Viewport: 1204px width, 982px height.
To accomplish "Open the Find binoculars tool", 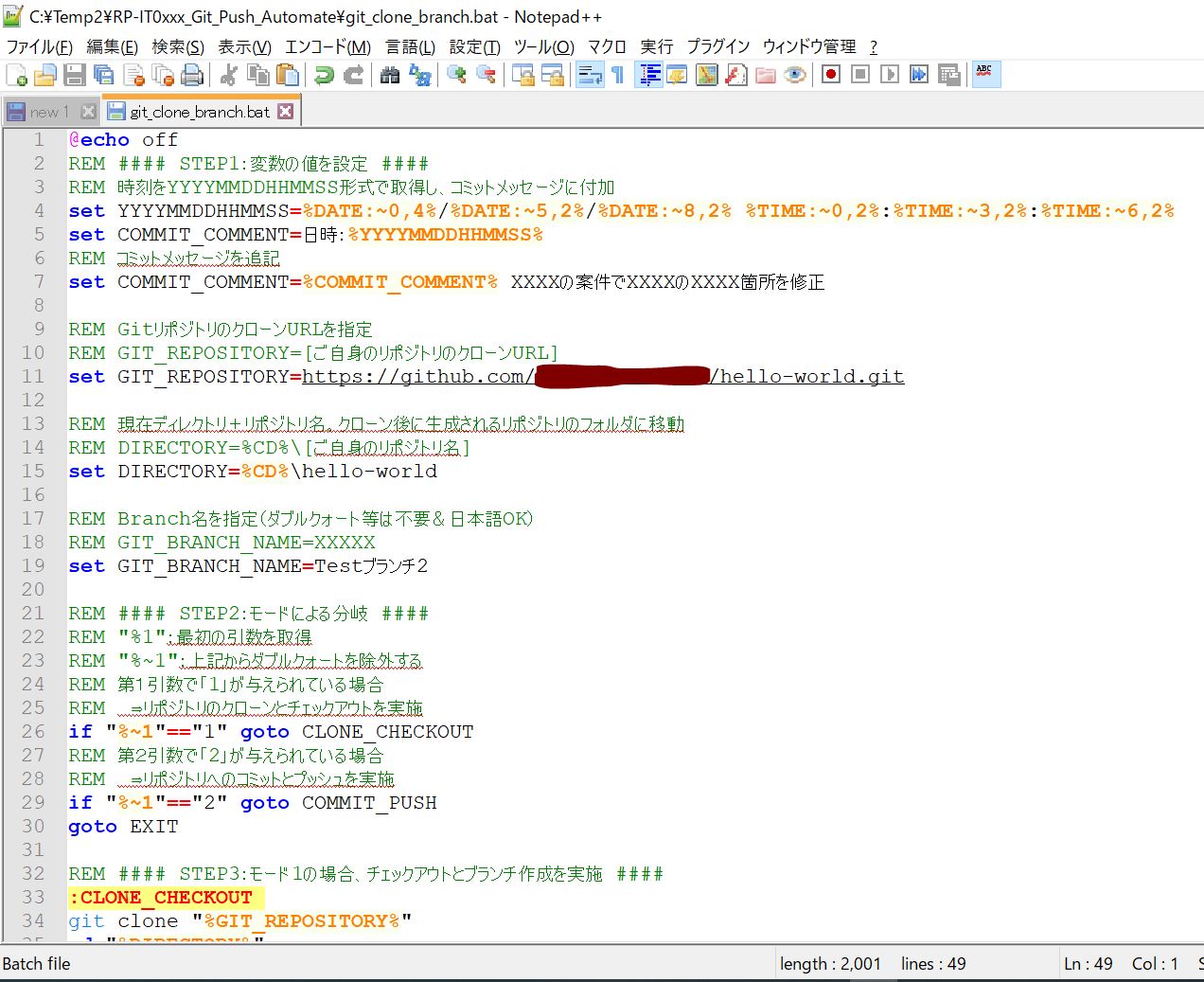I will [x=390, y=75].
